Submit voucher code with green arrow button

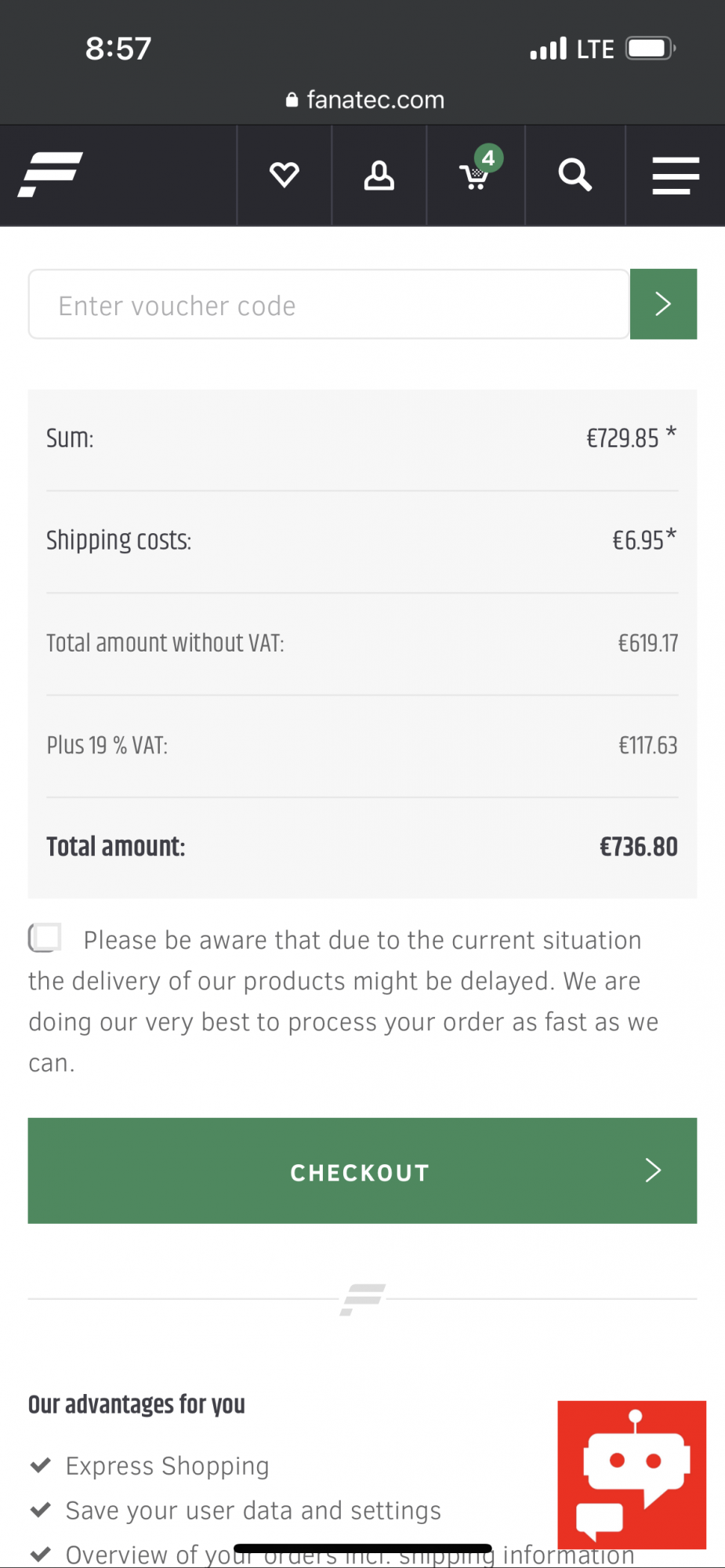[x=663, y=304]
